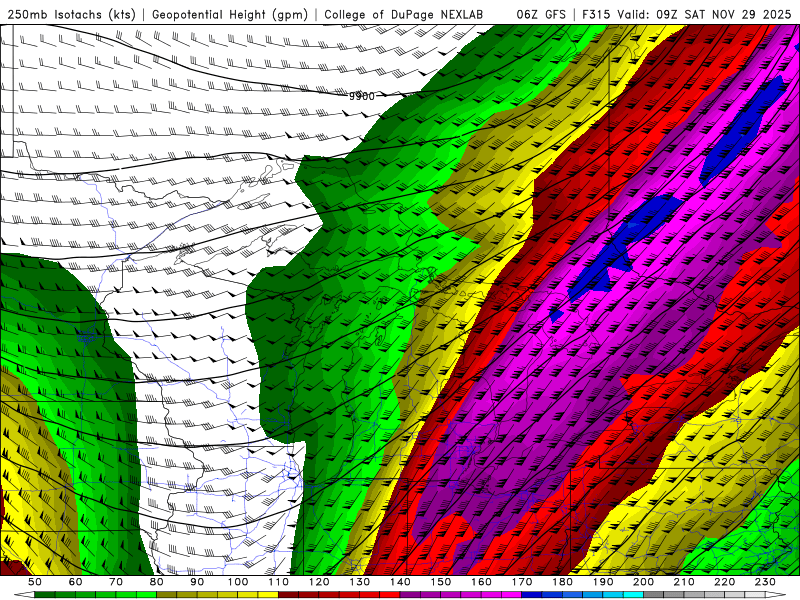This screenshot has height=600, width=800.
Task: Click the 'Geopotential Height (gpm)' header text
Action: pyautogui.click(x=230, y=15)
